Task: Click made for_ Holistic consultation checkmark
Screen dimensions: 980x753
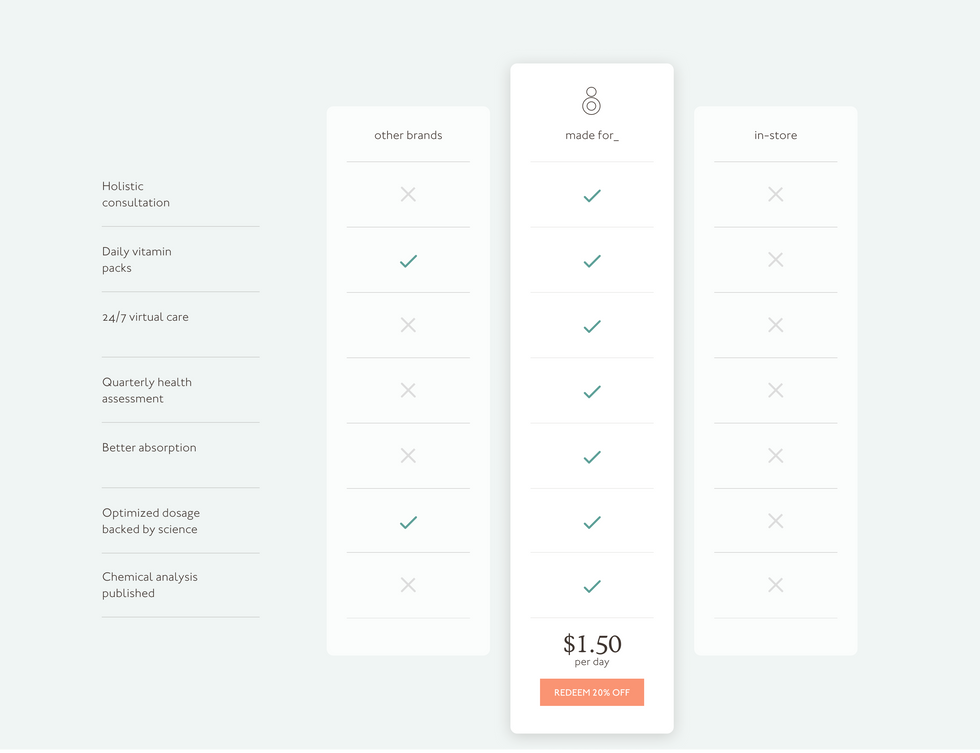Action: click(x=592, y=196)
